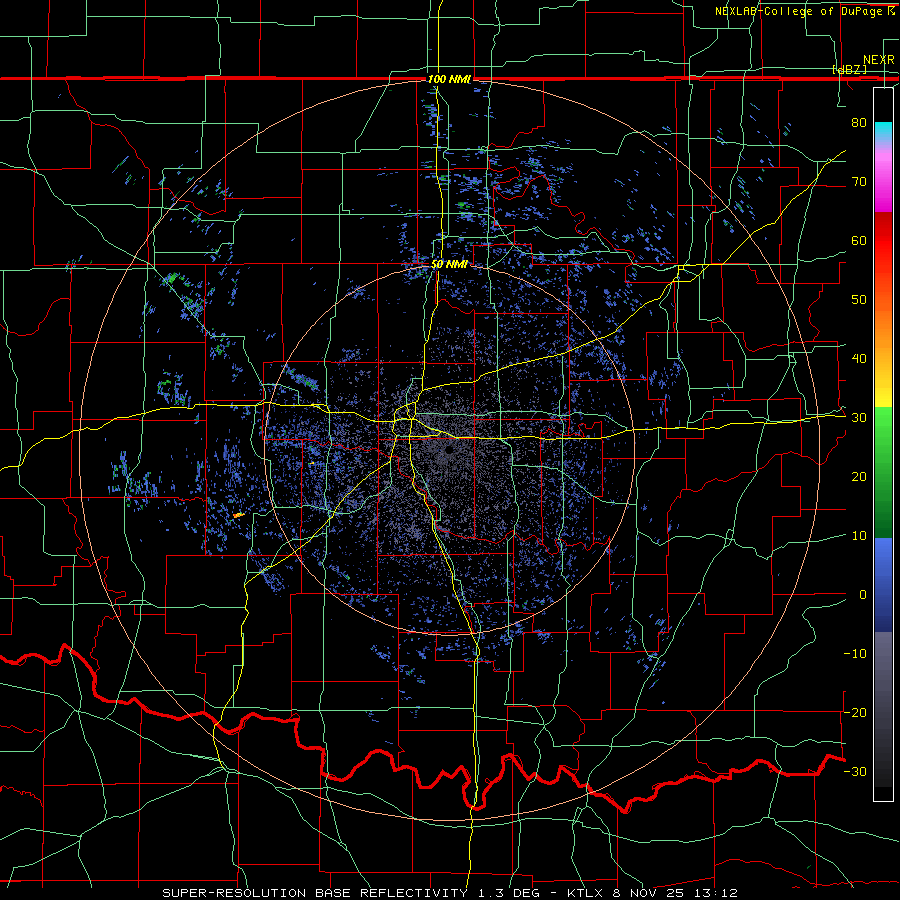This screenshot has height=900, width=900.
Task: Click the '100 NMI' range ring label
Action: tap(449, 79)
